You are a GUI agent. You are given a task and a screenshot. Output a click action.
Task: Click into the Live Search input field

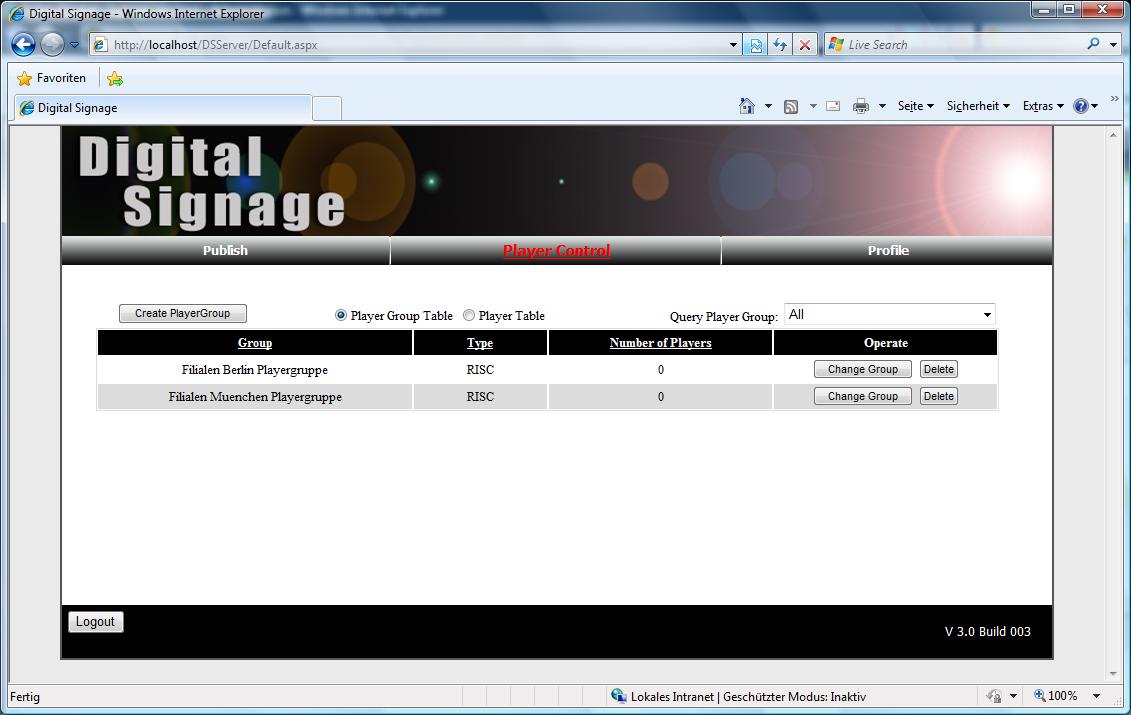(x=960, y=45)
